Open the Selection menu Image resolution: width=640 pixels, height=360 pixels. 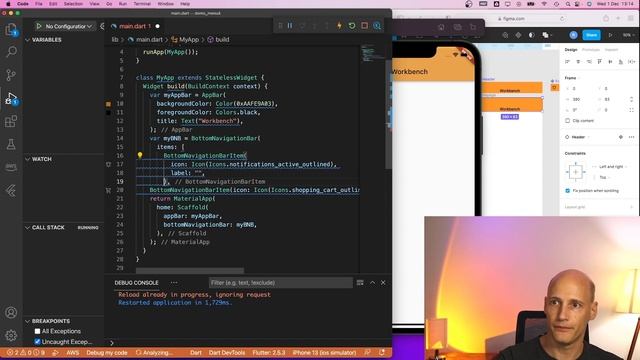coord(73,4)
